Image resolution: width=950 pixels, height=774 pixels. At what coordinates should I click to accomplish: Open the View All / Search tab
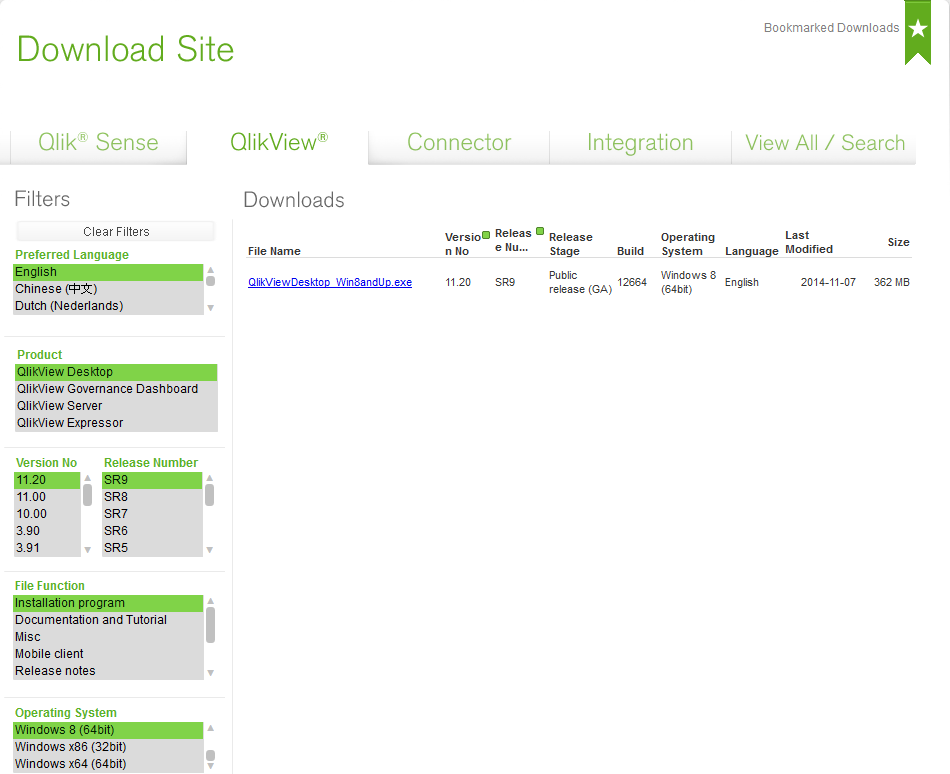point(825,143)
